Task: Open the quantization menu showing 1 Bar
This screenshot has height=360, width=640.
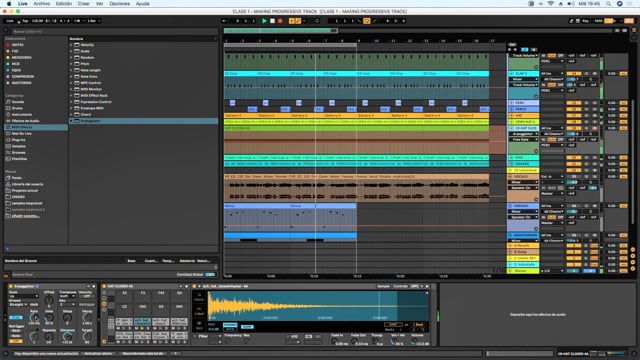Action: [x=93, y=21]
